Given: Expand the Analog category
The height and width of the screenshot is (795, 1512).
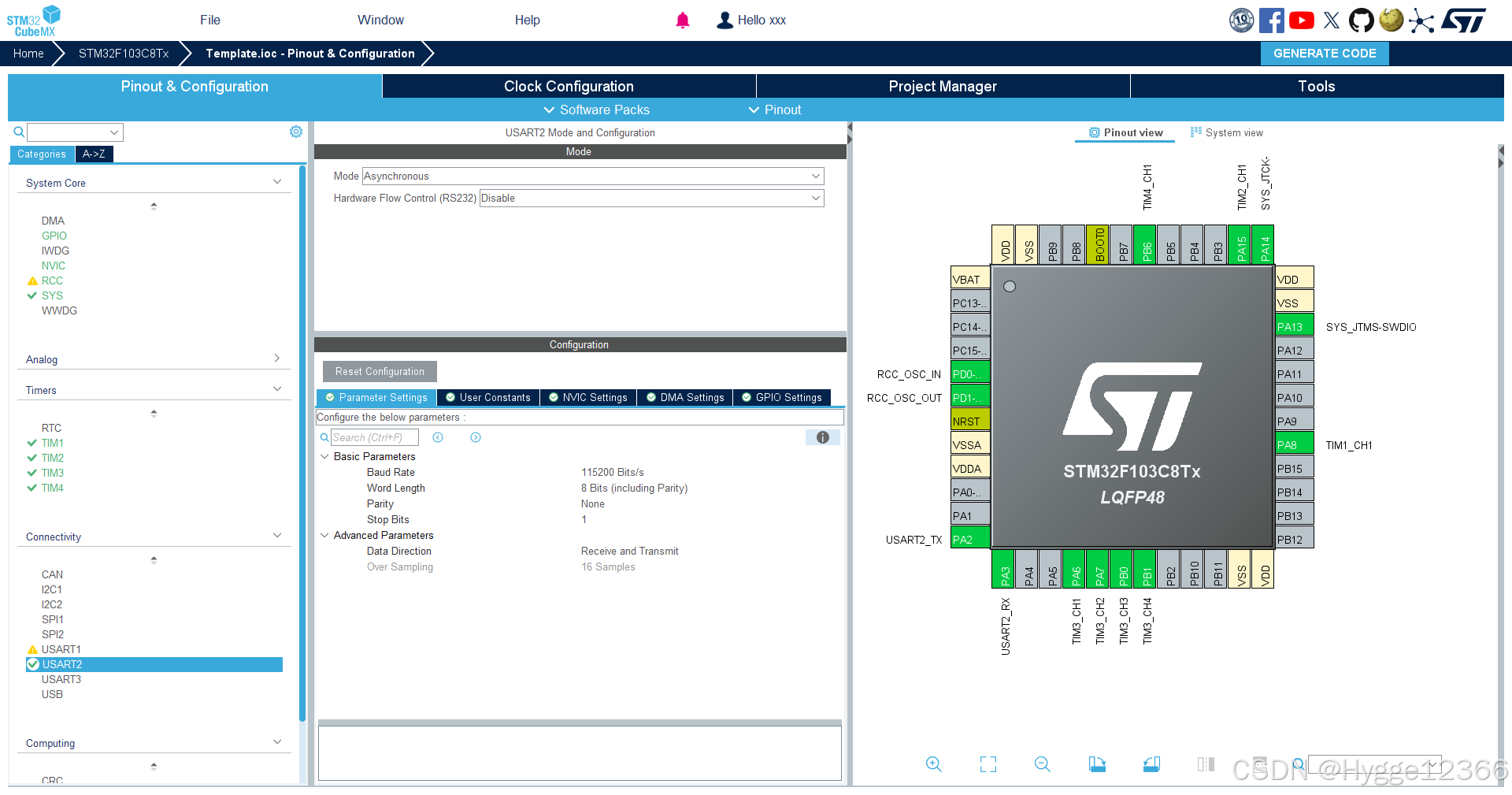Looking at the screenshot, I should coord(277,358).
